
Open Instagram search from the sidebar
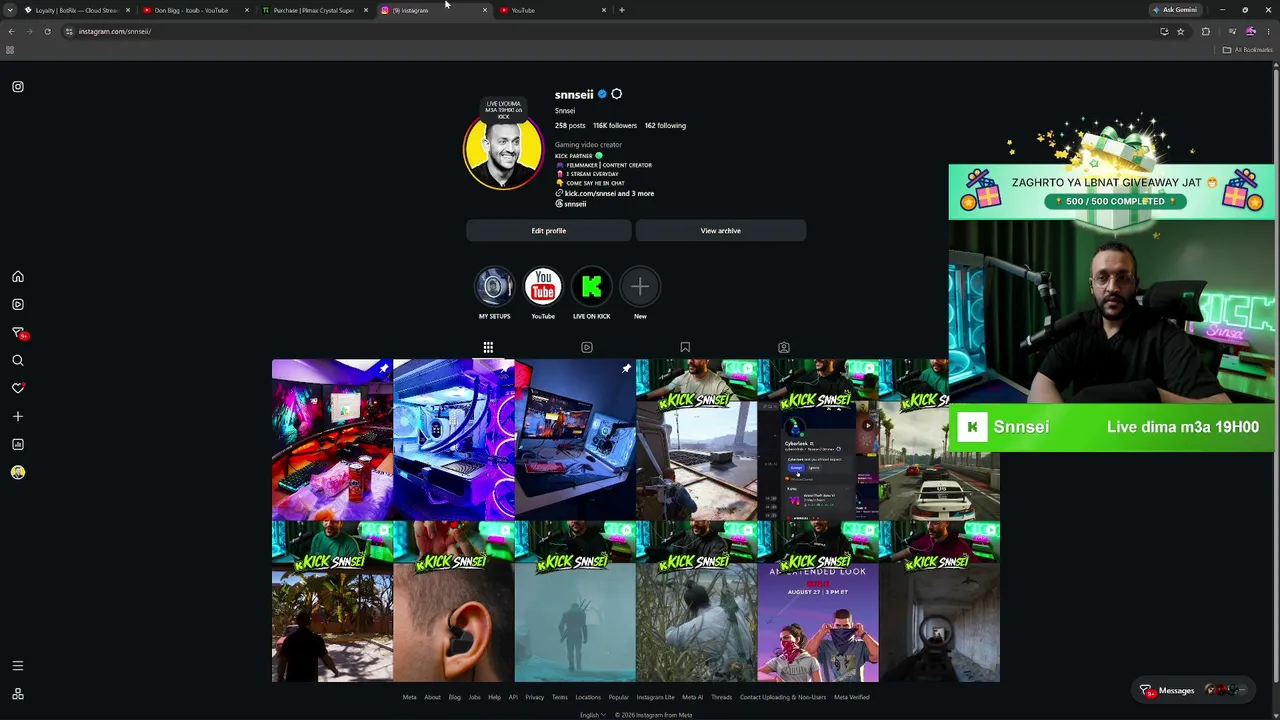18,360
